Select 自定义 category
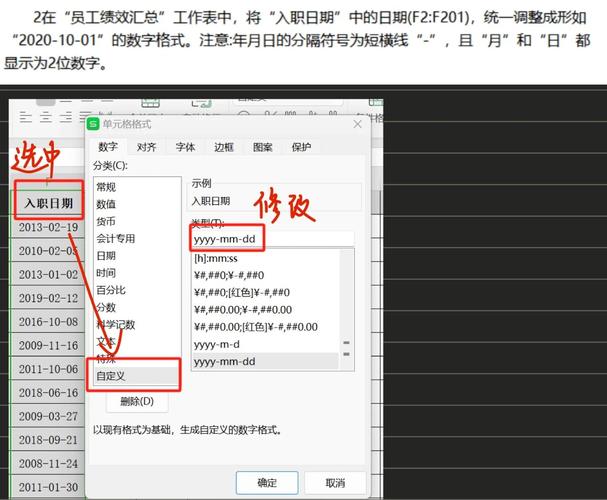Image resolution: width=607 pixels, height=500 pixels. 137,376
